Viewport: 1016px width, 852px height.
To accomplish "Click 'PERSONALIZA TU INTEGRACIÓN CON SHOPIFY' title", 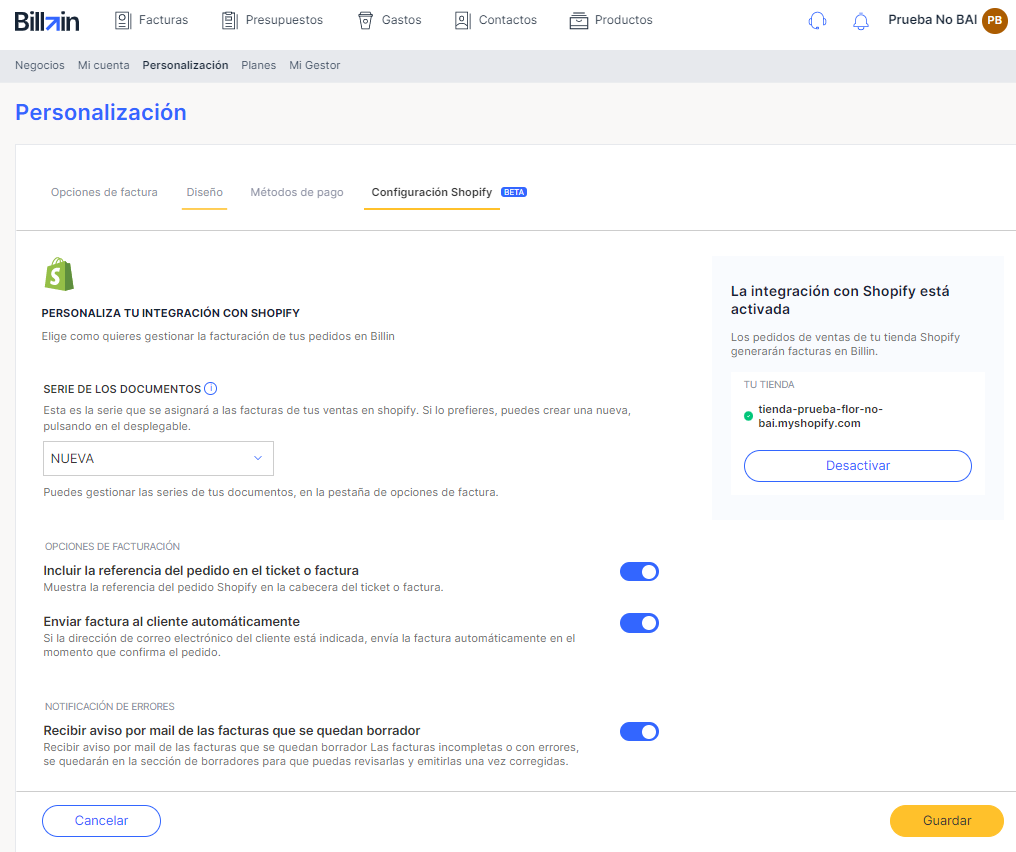I will click(170, 313).
